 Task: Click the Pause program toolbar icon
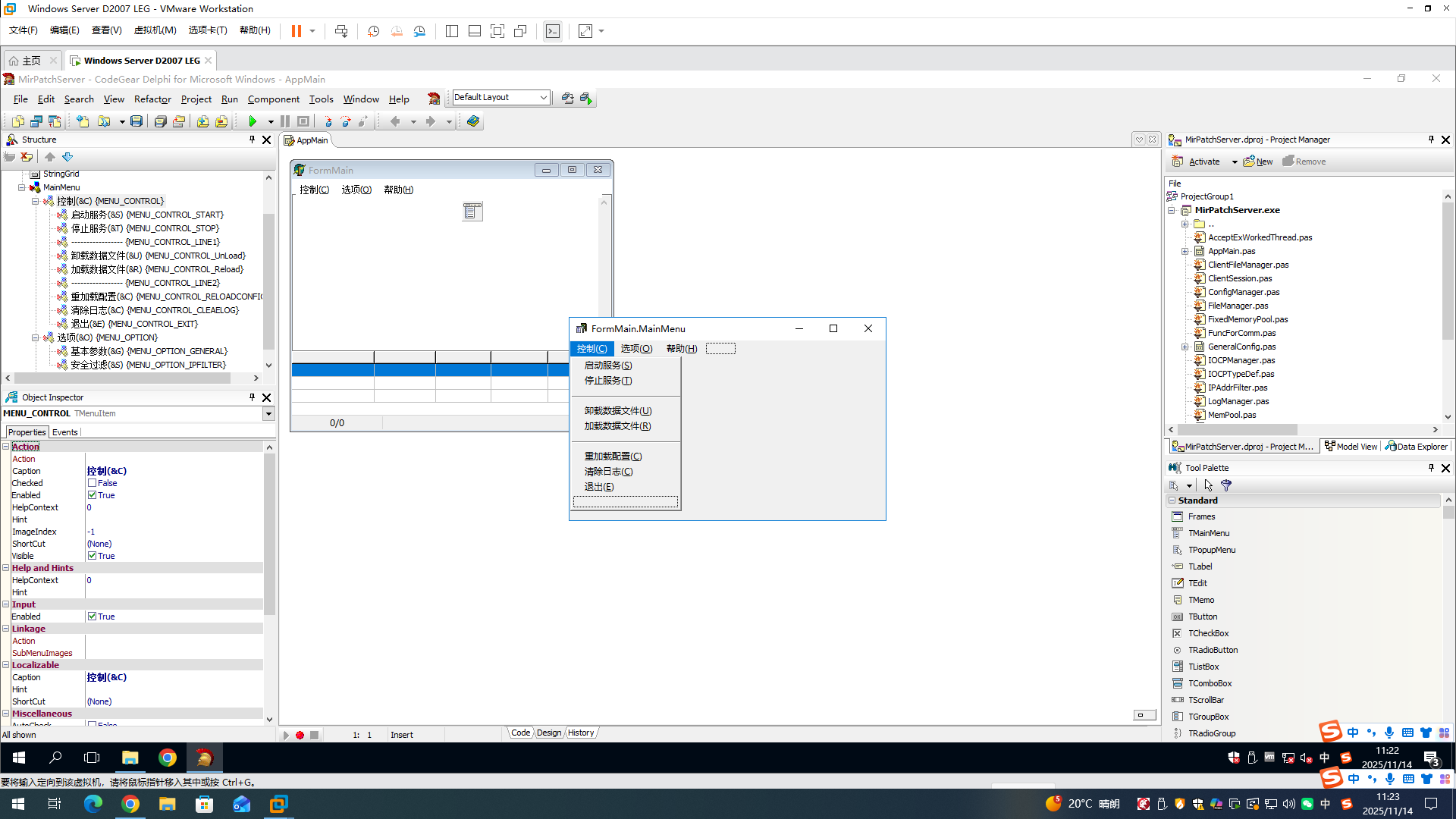point(284,121)
